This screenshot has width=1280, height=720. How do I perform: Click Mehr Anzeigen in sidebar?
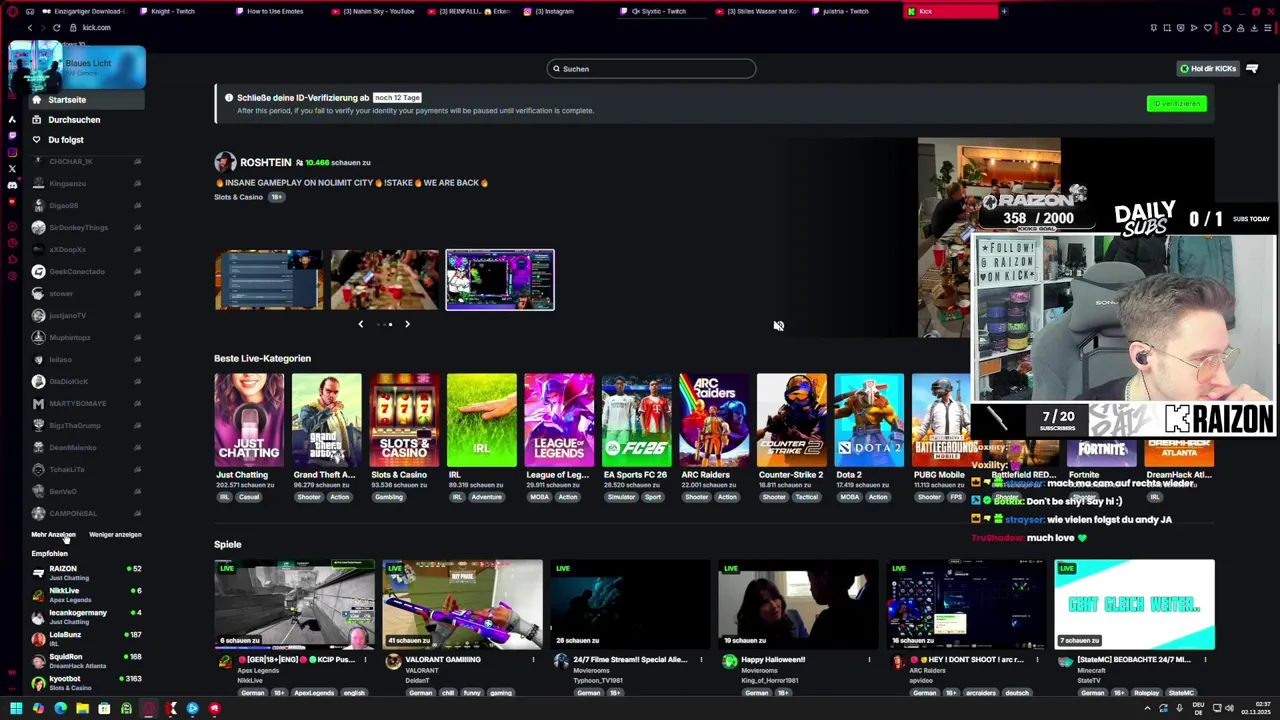tap(53, 535)
